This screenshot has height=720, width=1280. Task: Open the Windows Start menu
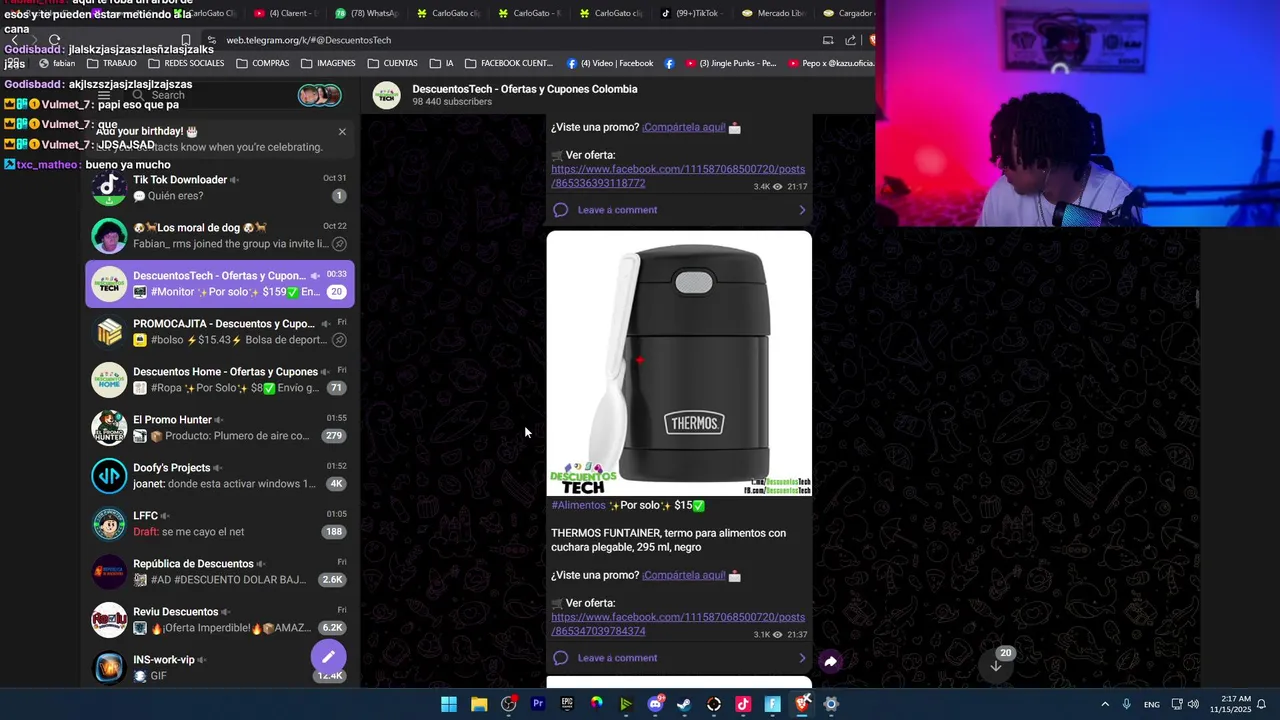pos(449,704)
